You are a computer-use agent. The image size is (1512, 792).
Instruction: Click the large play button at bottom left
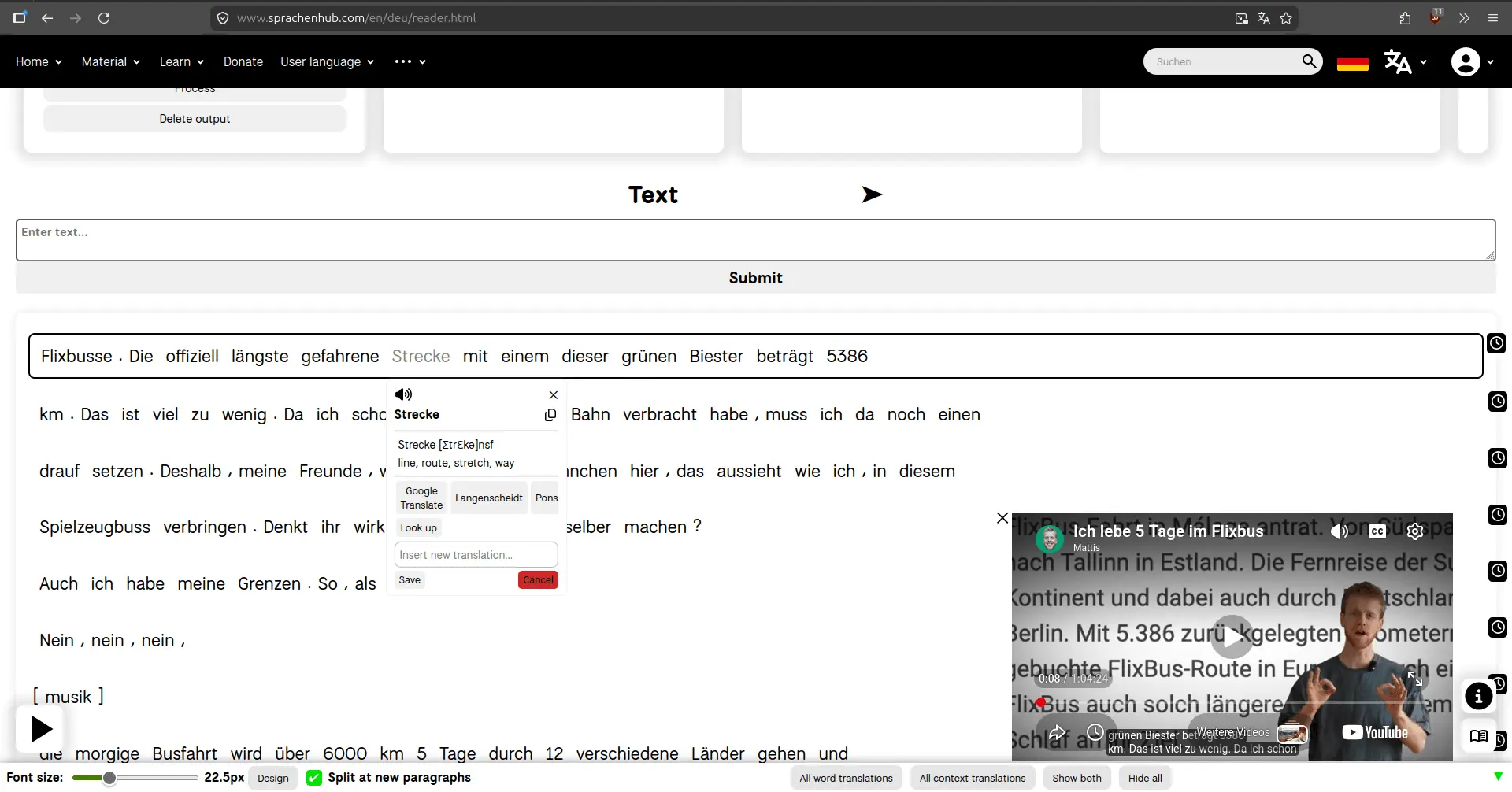(39, 729)
